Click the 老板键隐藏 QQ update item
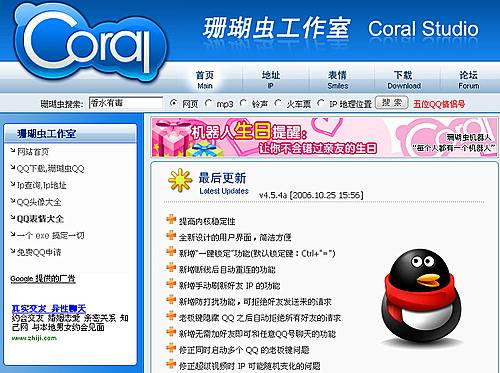The height and width of the screenshot is (373, 500). click(260, 318)
